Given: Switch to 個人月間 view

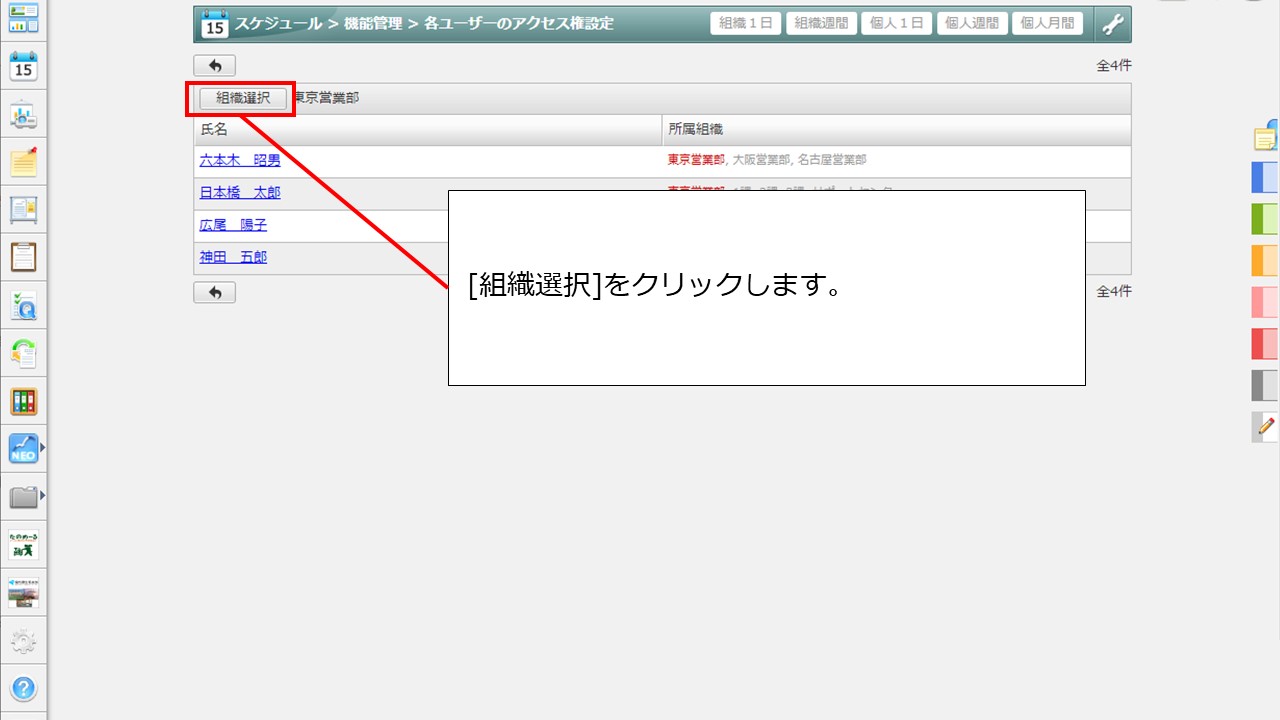Looking at the screenshot, I should [1047, 24].
